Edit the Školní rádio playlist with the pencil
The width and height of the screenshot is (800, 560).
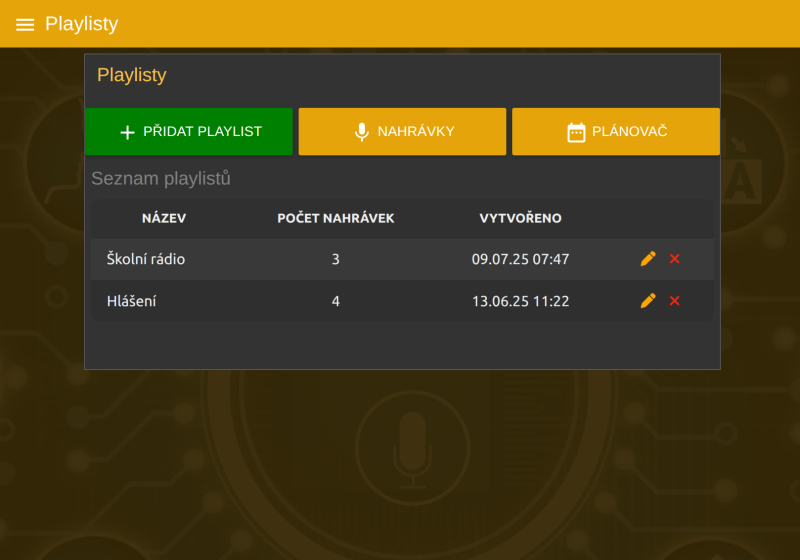[648, 259]
